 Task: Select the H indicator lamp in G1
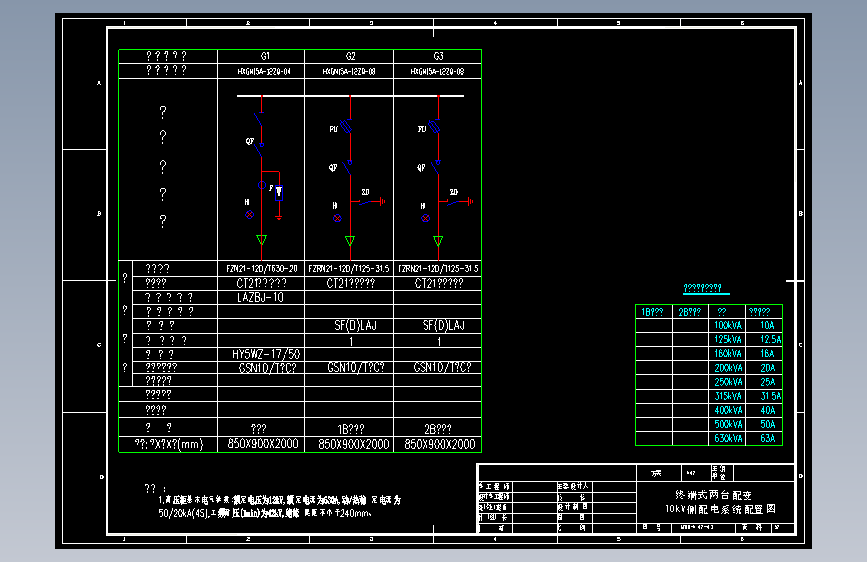click(249, 215)
